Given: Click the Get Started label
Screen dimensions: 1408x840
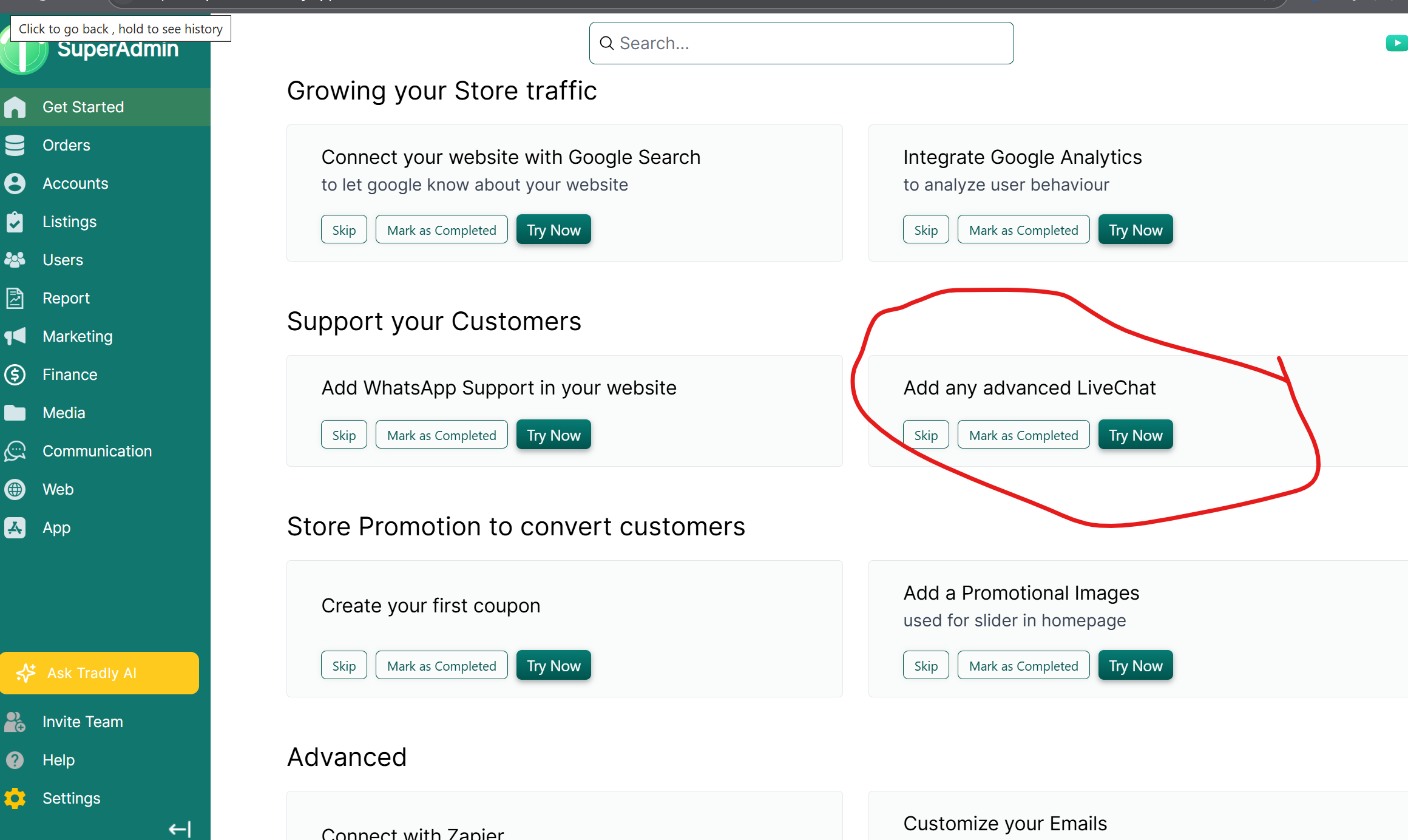Looking at the screenshot, I should point(83,107).
